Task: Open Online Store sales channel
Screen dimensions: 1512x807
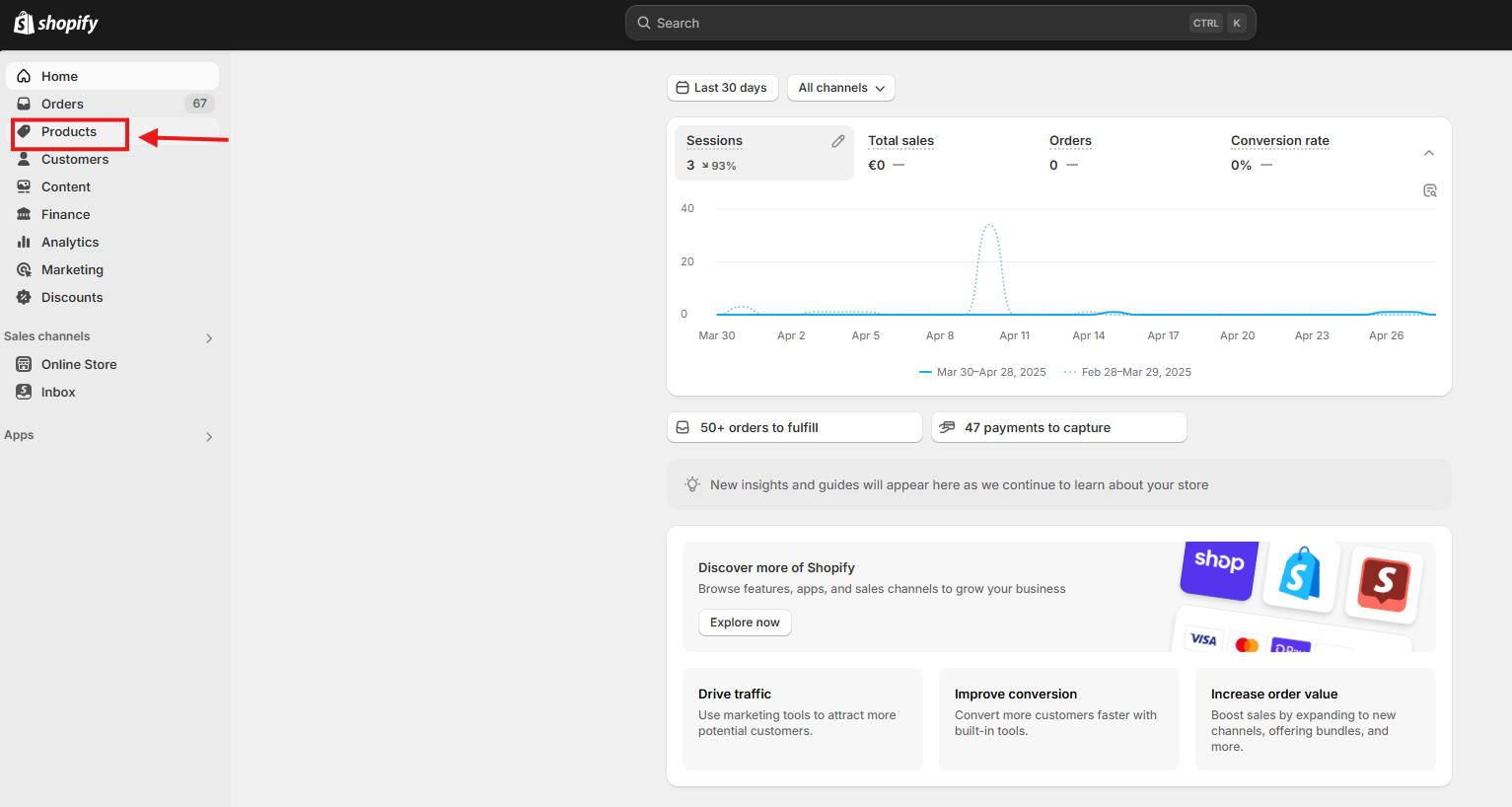Action: pos(112,364)
